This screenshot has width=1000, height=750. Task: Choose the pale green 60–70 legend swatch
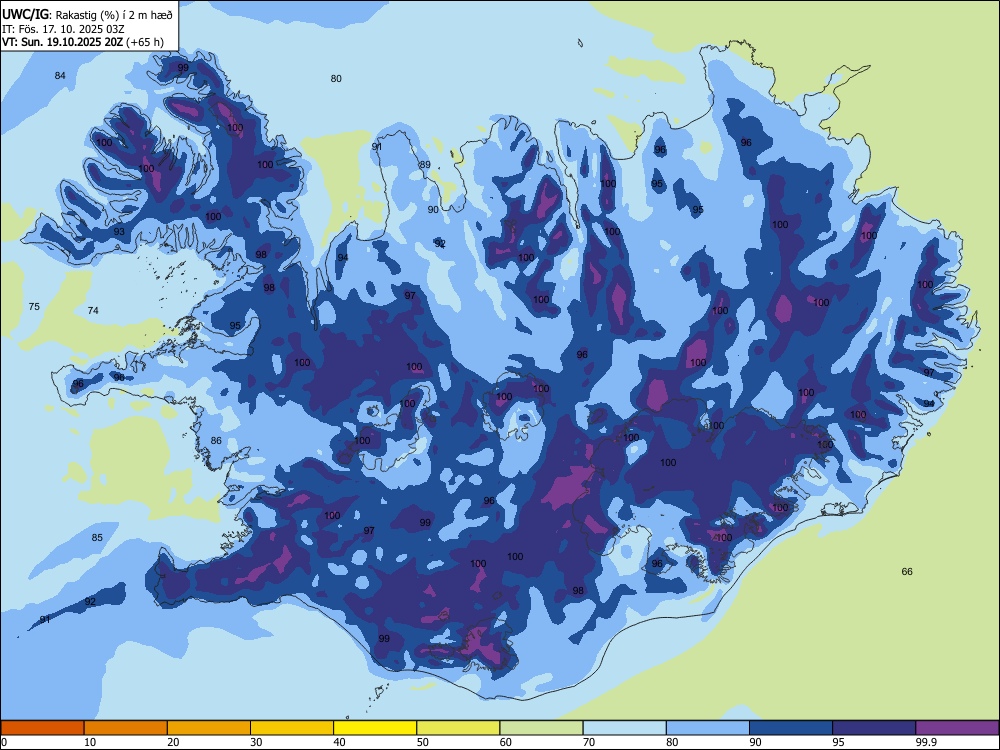(541, 728)
